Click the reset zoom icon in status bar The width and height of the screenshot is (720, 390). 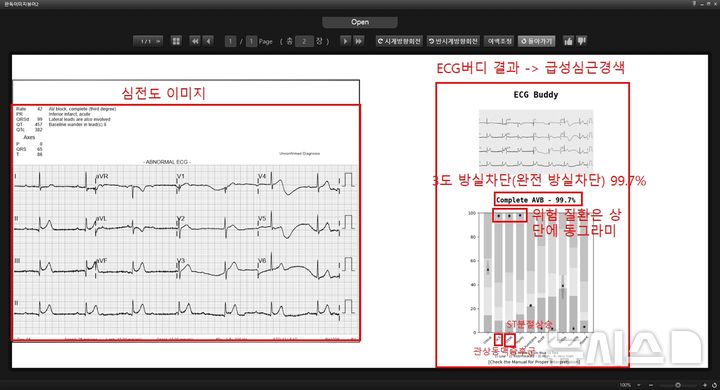click(x=714, y=385)
